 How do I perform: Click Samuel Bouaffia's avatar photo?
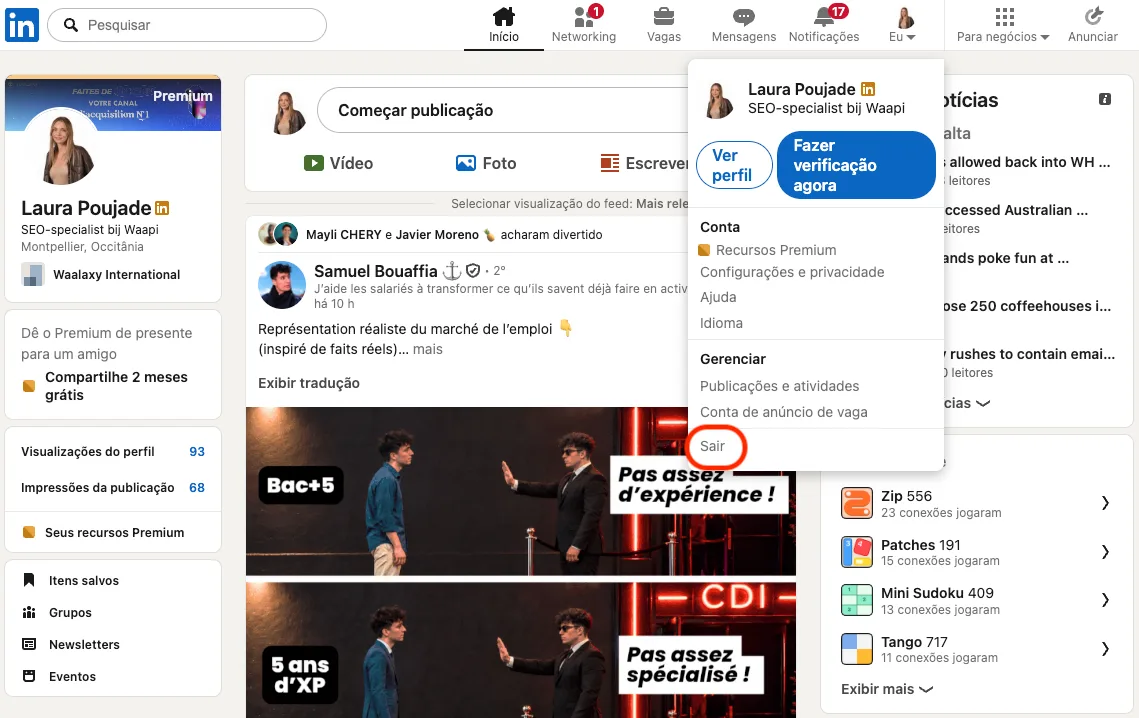(282, 285)
